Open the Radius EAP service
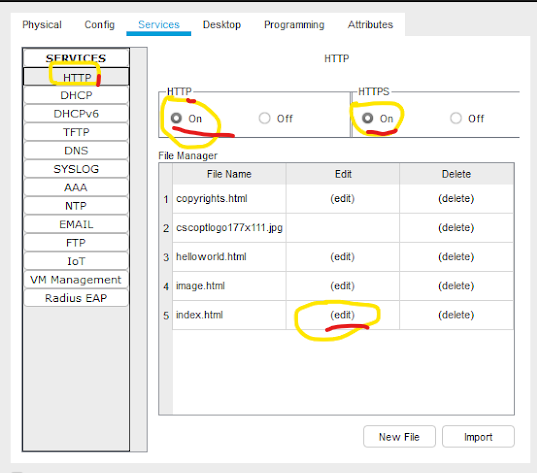Viewport: 537px width, 473px height. click(76, 298)
